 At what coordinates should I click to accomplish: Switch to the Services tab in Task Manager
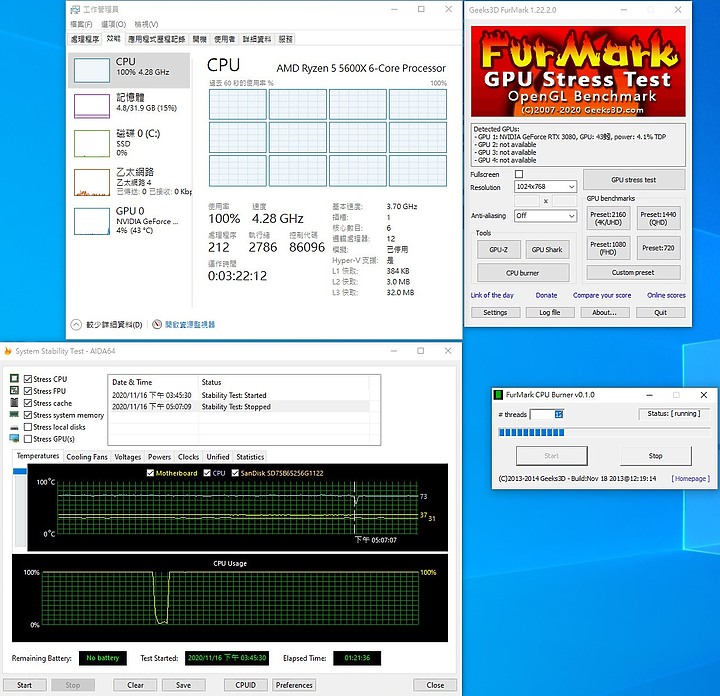pos(286,39)
